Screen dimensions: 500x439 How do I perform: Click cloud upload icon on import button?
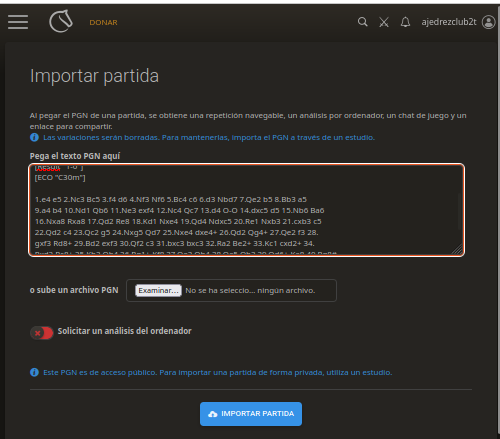click(213, 414)
